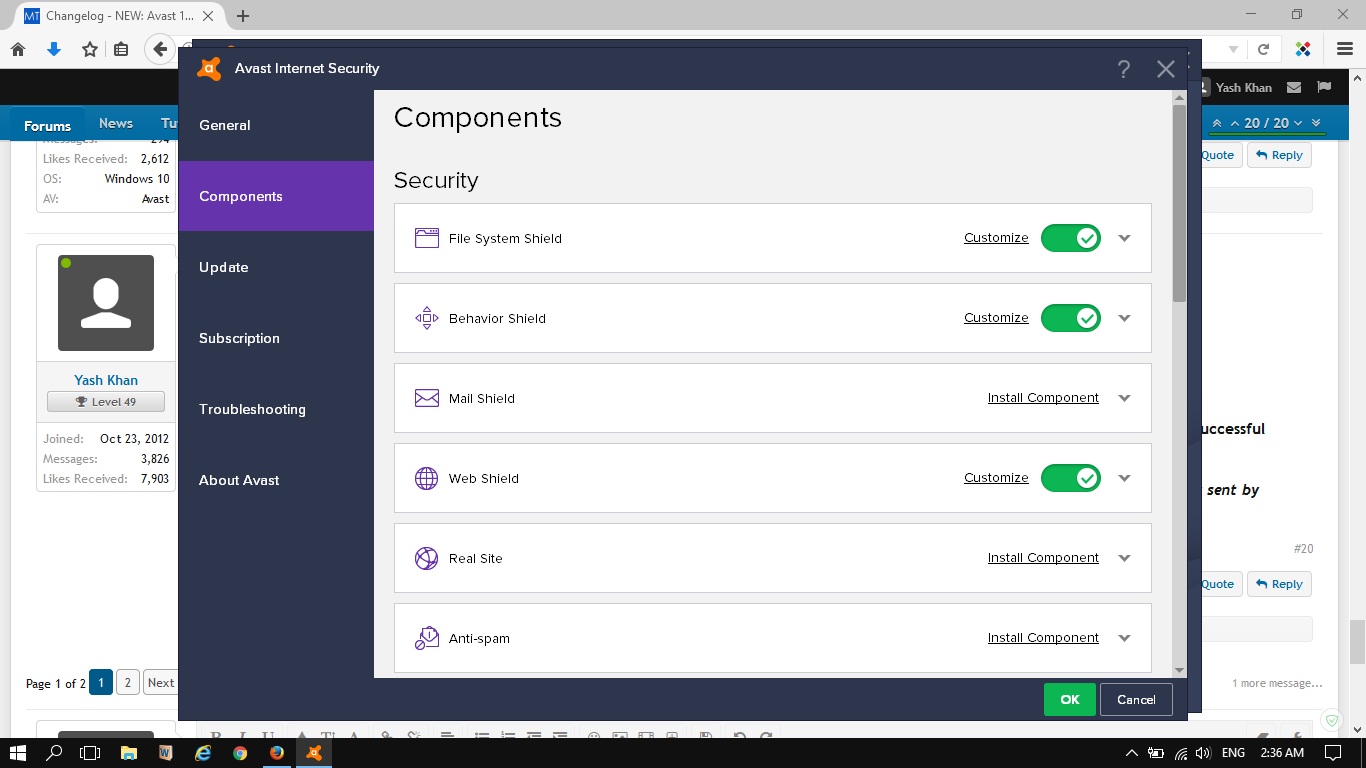Image resolution: width=1366 pixels, height=768 pixels.
Task: Click Install Component for Anti-spam
Action: pyautogui.click(x=1043, y=638)
